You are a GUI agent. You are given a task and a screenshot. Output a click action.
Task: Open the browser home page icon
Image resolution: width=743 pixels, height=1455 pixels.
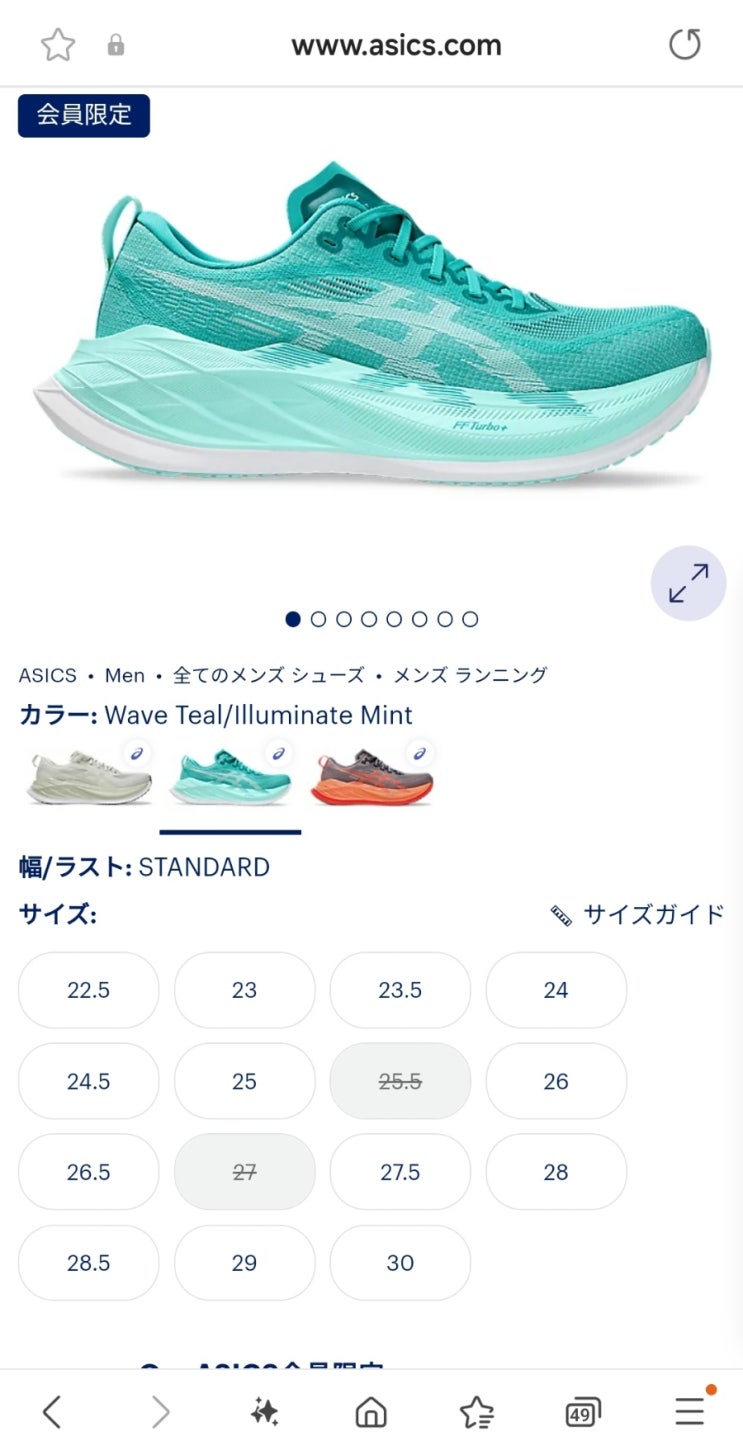[x=371, y=1412]
